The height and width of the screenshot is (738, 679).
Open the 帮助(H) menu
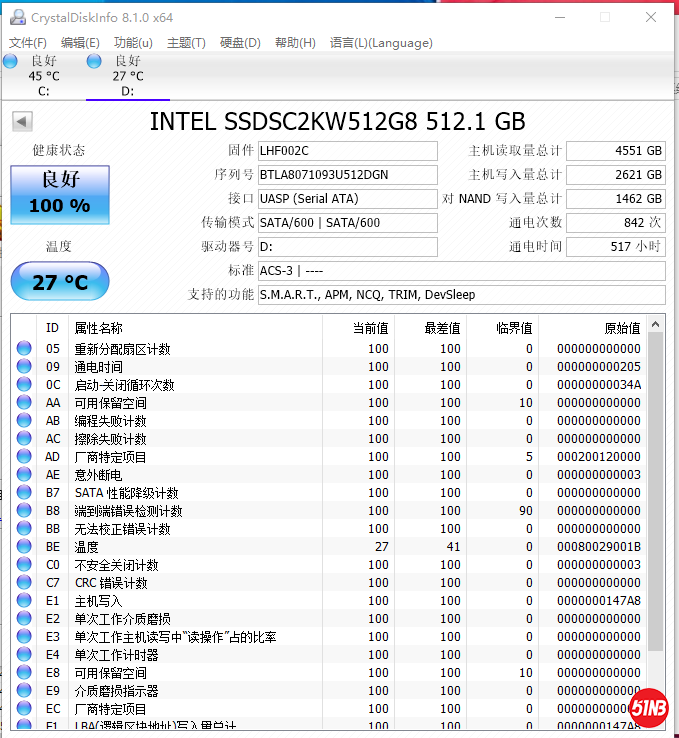tap(295, 43)
